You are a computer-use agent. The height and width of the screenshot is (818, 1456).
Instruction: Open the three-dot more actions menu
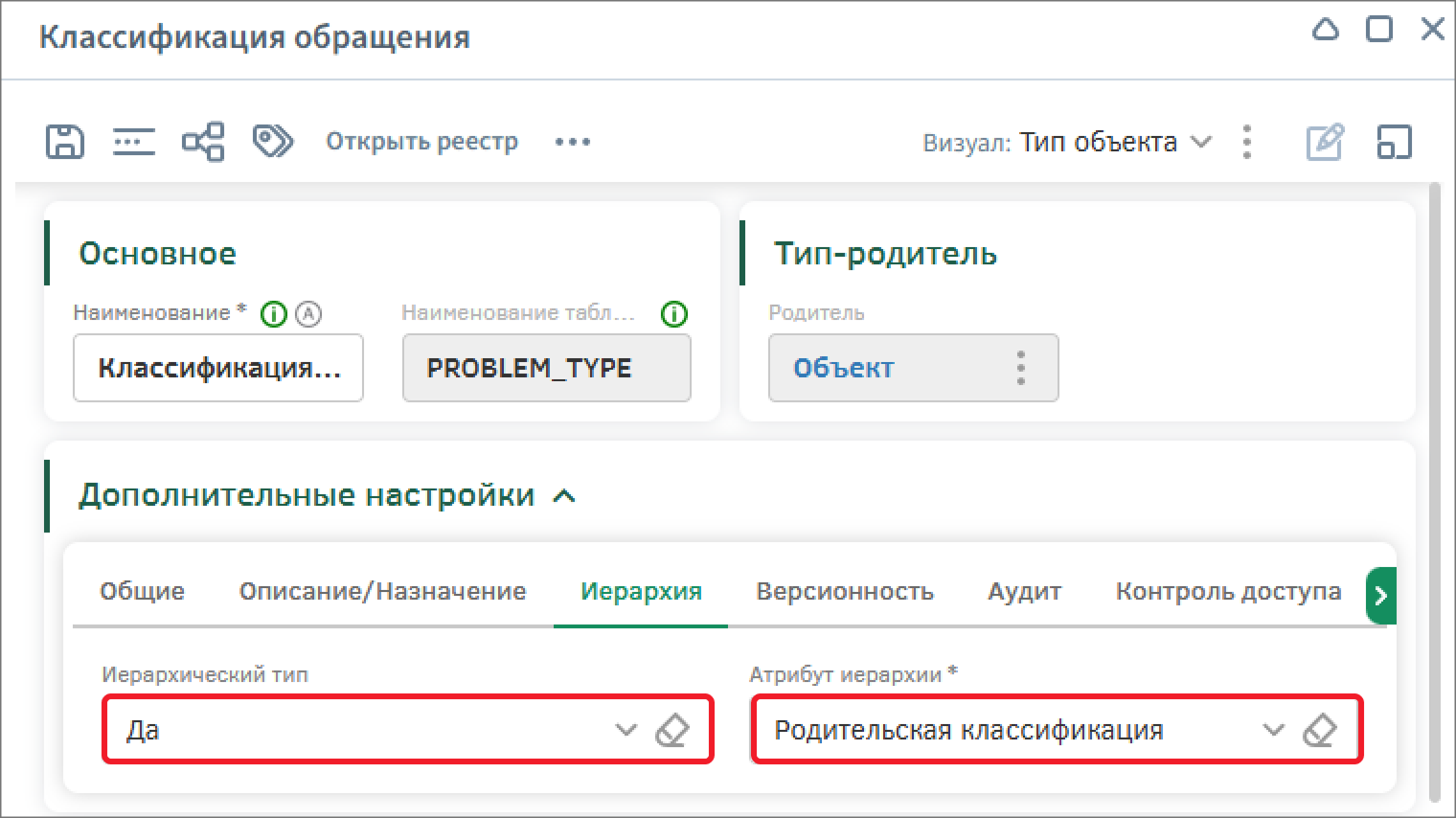[573, 142]
